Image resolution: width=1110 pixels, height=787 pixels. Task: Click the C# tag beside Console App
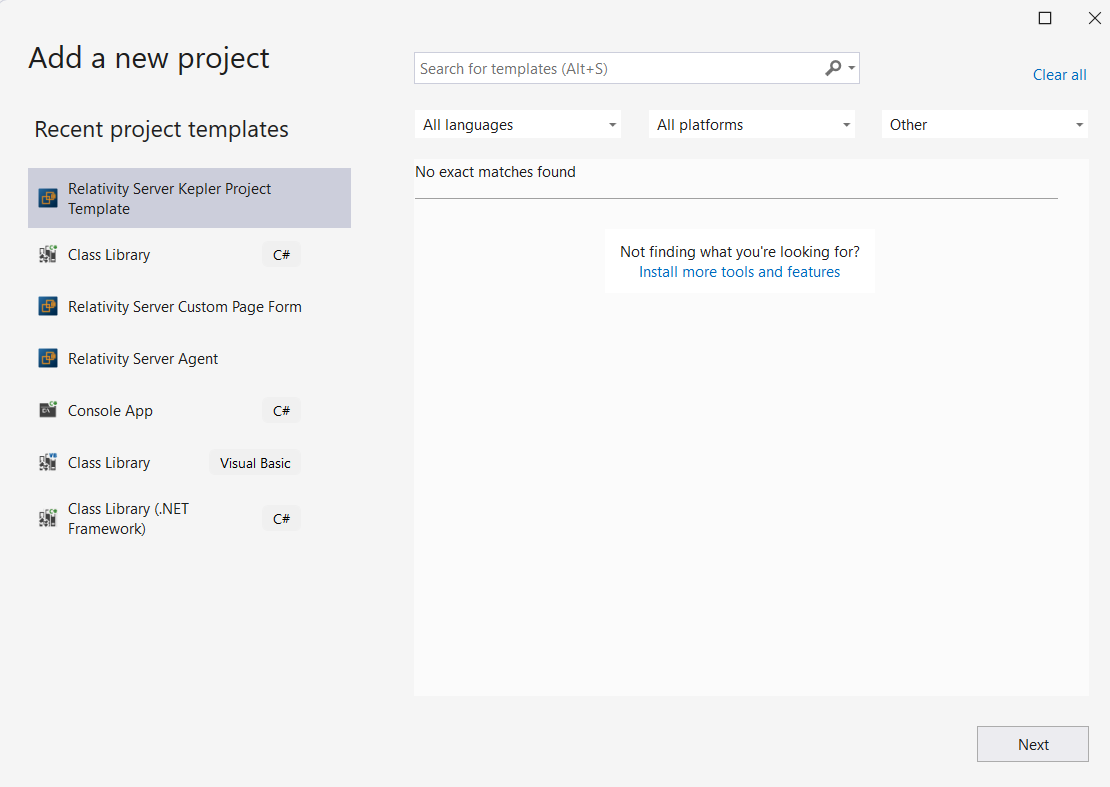point(281,410)
